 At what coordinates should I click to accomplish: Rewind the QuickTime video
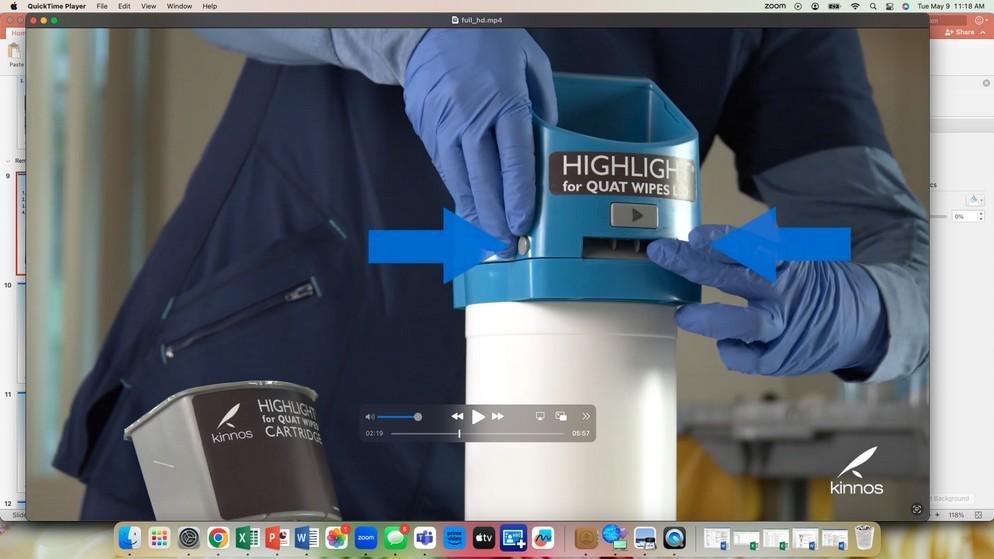click(457, 416)
